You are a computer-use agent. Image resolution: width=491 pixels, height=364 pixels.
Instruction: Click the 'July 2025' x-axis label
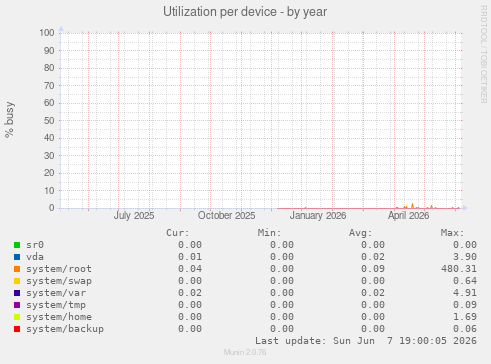pos(134,216)
